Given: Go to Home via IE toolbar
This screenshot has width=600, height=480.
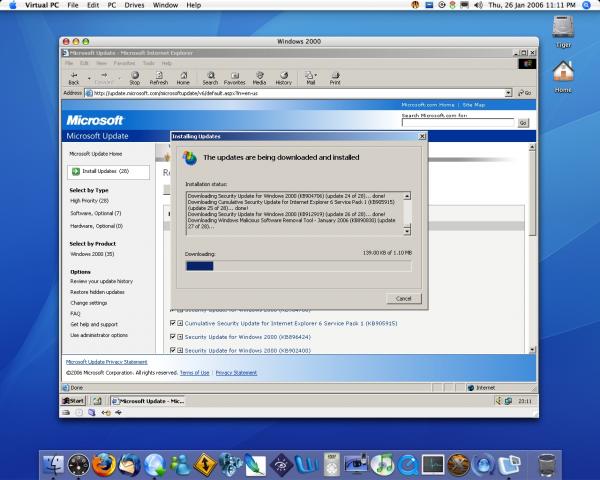Looking at the screenshot, I should (x=183, y=78).
